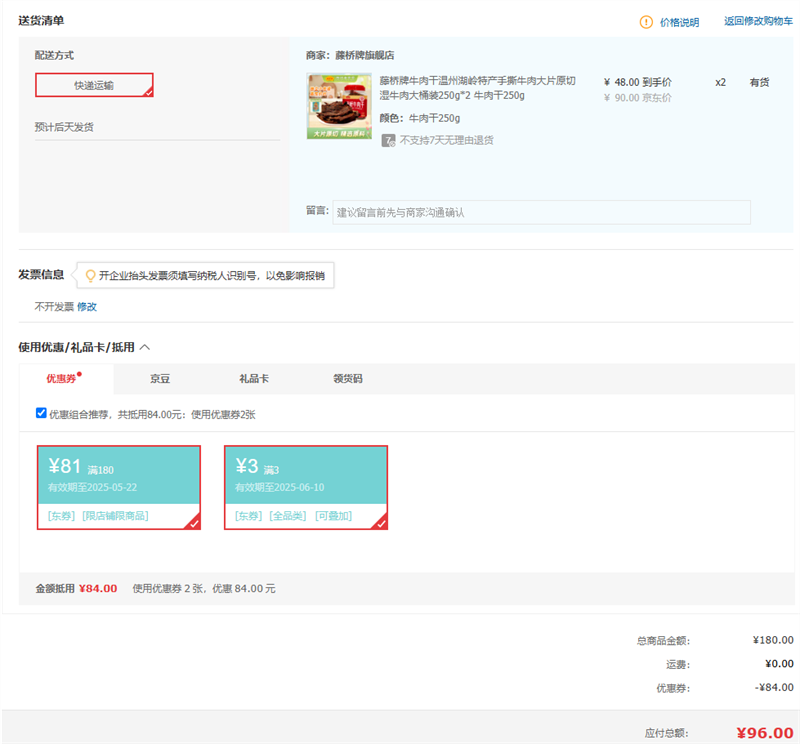Viewport: 800px width, 744px height.
Task: Click the 藤桥牌旗舰店 merchant name
Action: click(x=364, y=55)
